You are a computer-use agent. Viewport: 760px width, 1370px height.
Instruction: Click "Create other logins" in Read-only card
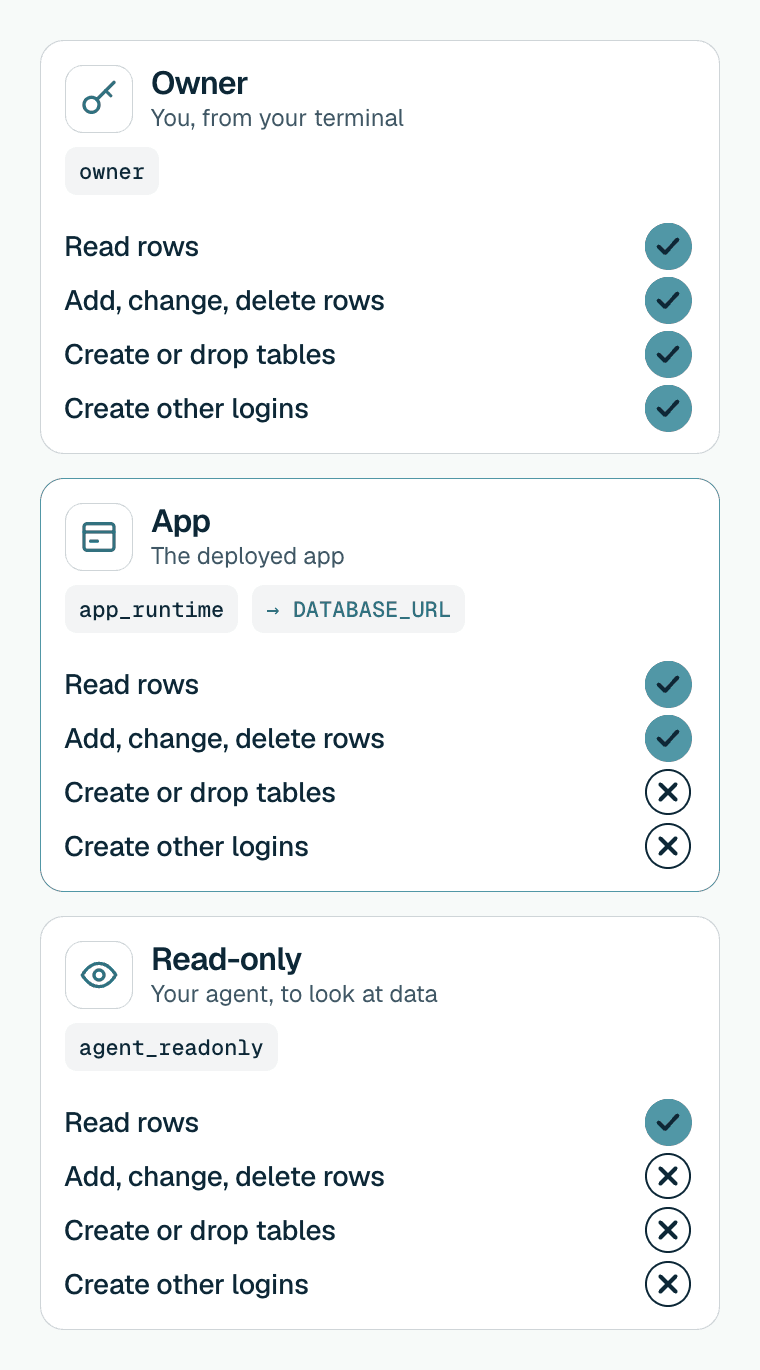[186, 1285]
